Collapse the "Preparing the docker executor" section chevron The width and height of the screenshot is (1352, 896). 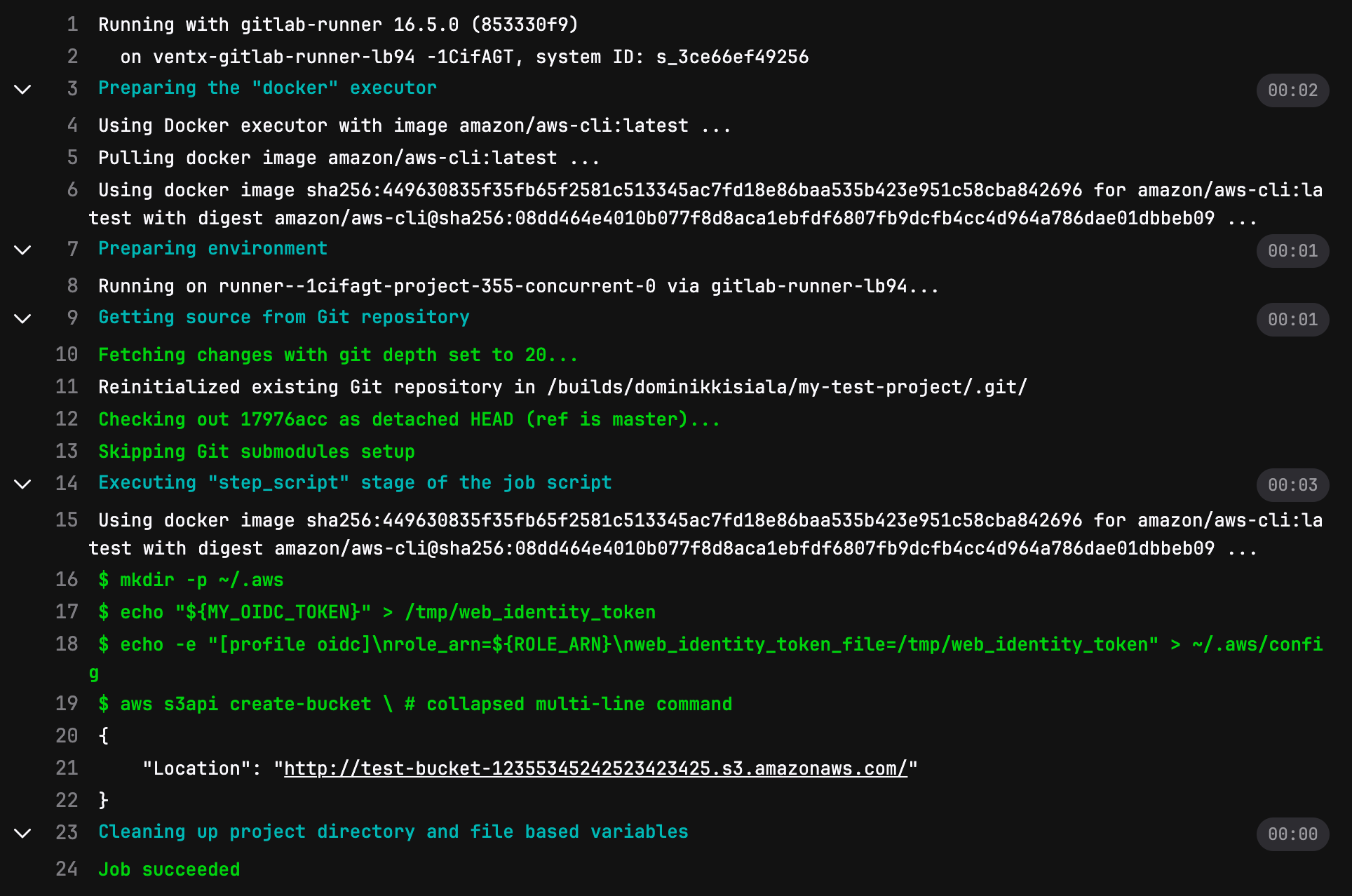(x=22, y=90)
